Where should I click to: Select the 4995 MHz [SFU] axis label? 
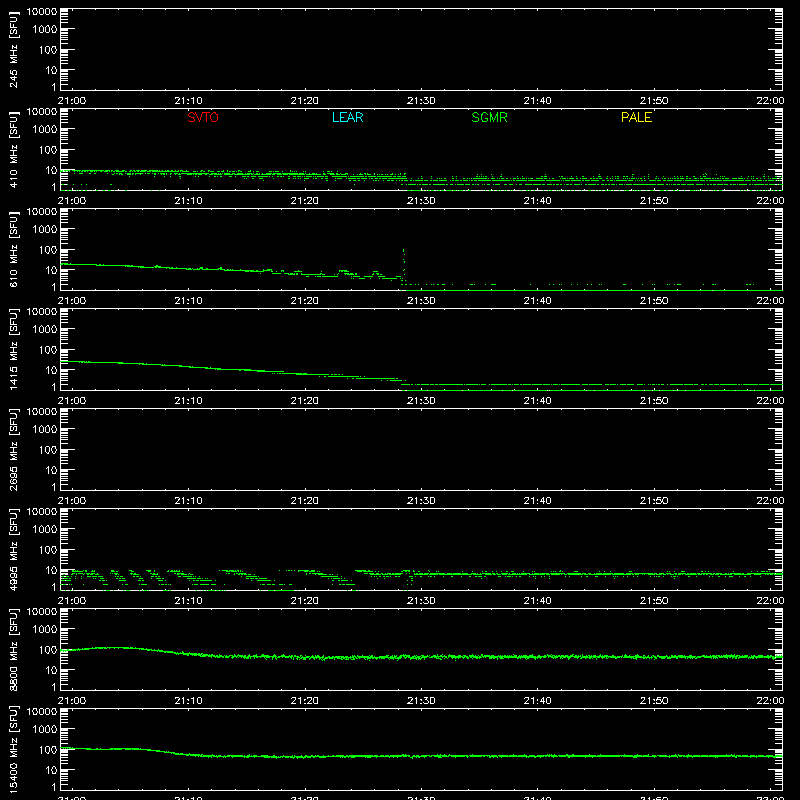pos(13,549)
